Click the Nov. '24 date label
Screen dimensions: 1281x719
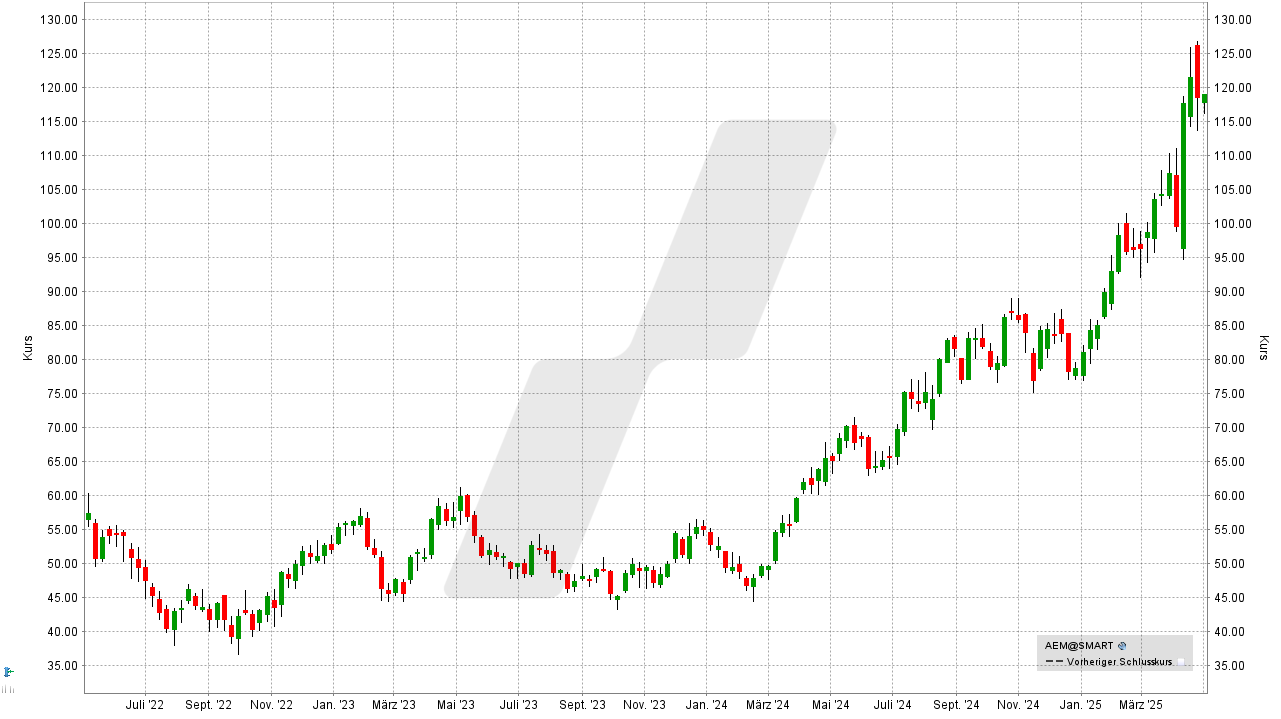coord(1018,705)
